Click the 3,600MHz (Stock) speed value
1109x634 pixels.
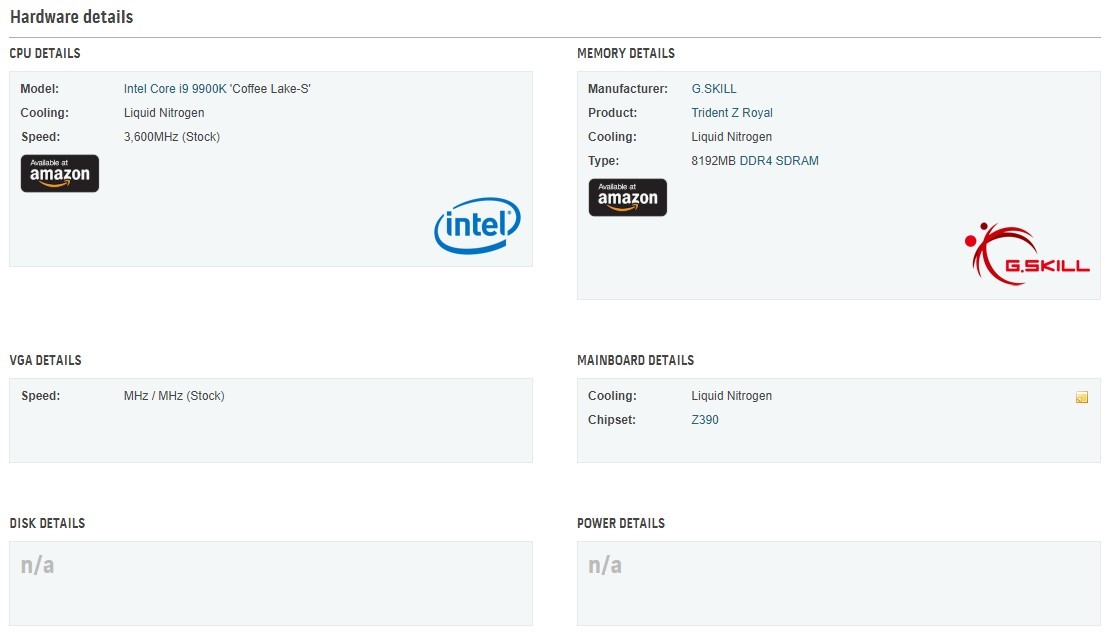tap(172, 137)
